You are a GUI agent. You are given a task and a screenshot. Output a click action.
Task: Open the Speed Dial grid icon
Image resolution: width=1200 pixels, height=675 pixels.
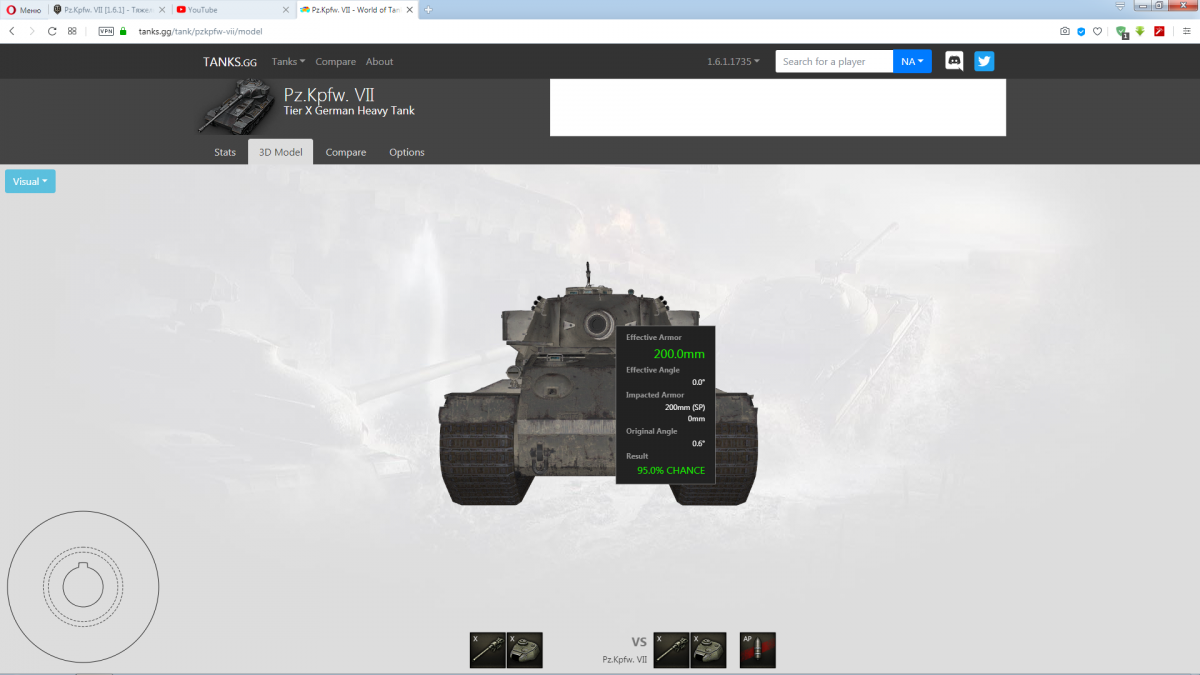click(72, 31)
